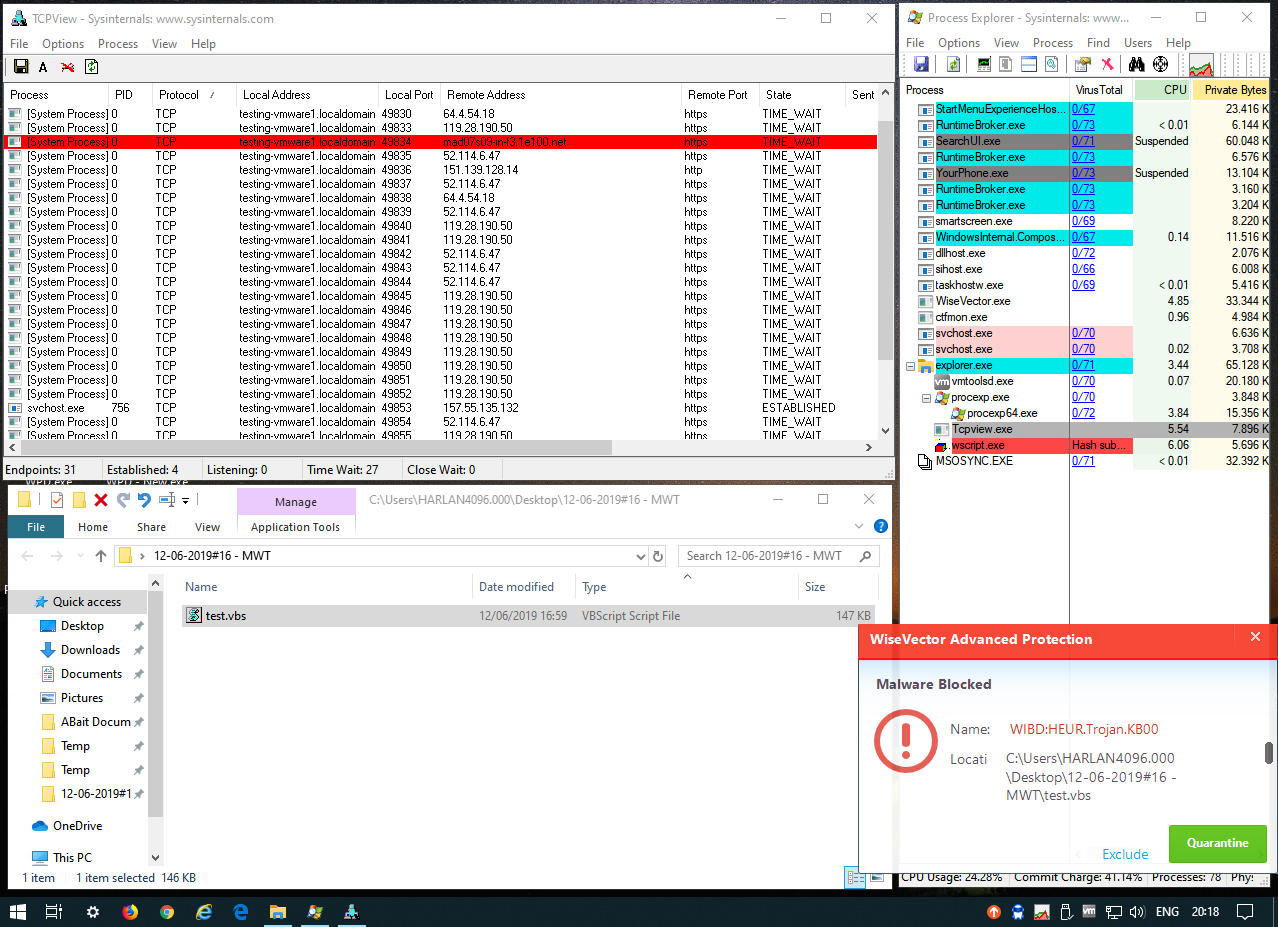Click the DLL/handle view icon in Process Explorer
This screenshot has width=1278, height=927.
[1051, 65]
